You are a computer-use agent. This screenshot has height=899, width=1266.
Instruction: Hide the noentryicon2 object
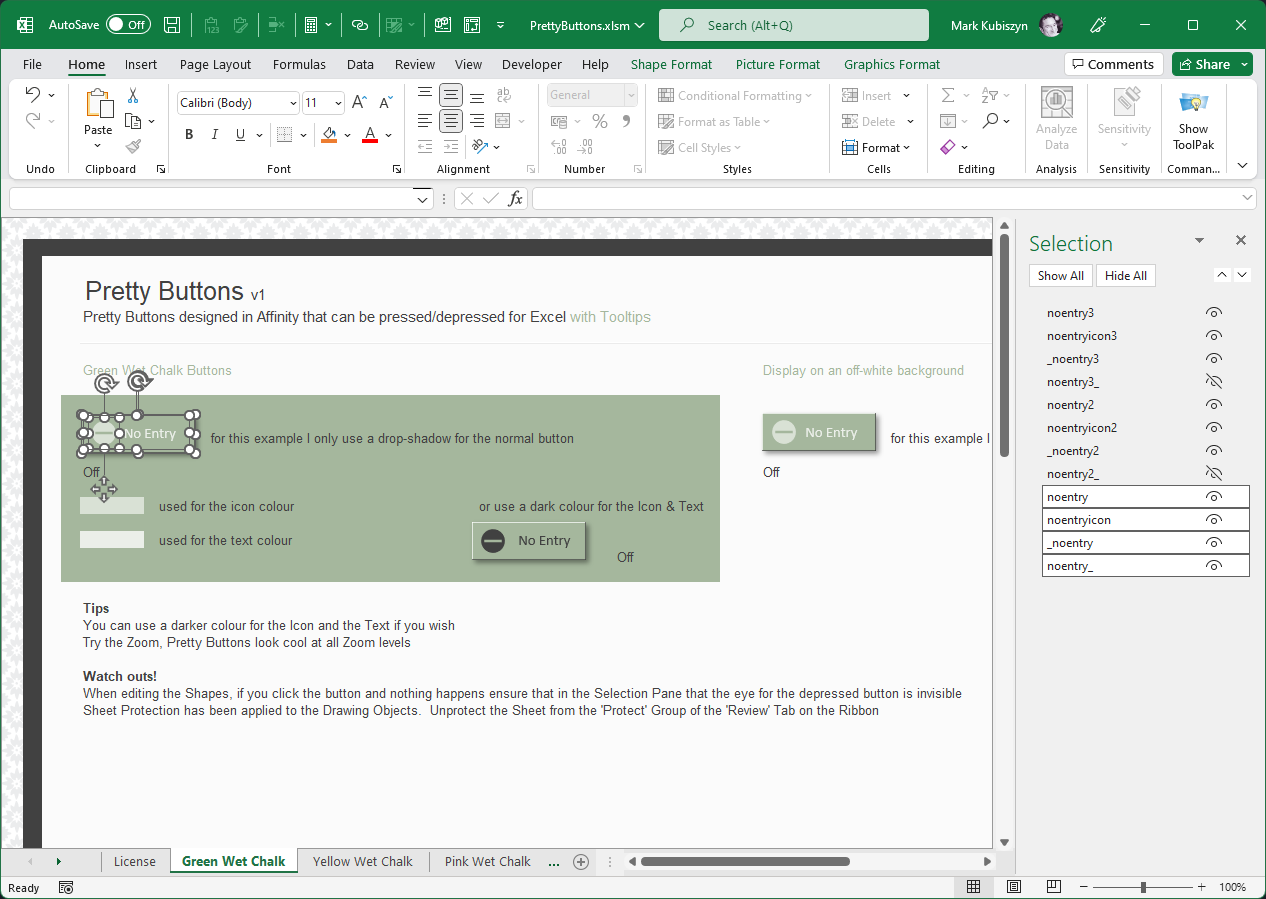click(x=1214, y=428)
